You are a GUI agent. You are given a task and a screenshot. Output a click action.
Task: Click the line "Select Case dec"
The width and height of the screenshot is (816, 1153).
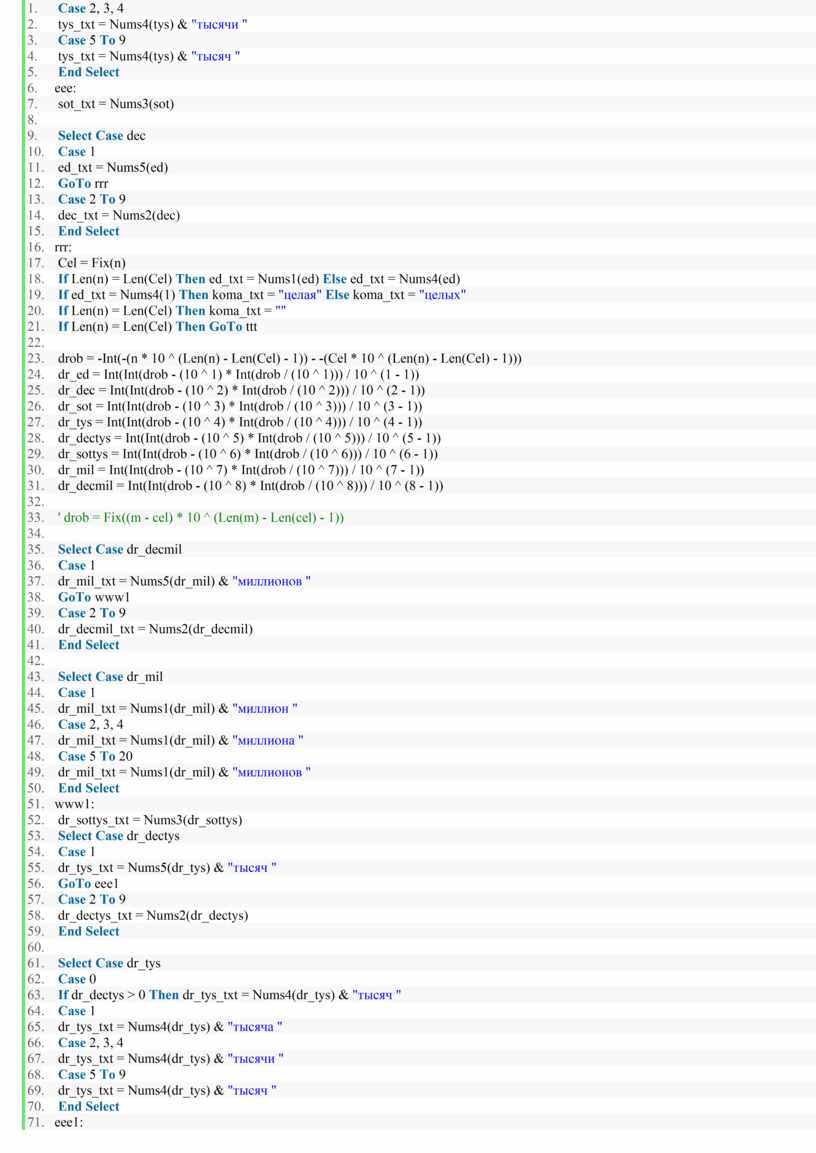pos(101,136)
